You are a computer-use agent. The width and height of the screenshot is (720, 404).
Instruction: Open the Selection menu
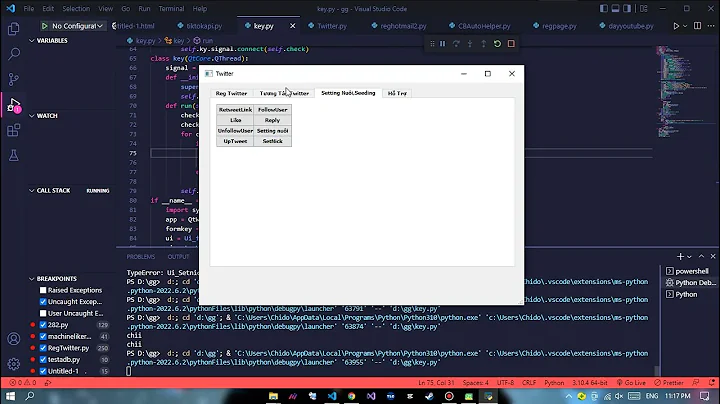click(76, 9)
